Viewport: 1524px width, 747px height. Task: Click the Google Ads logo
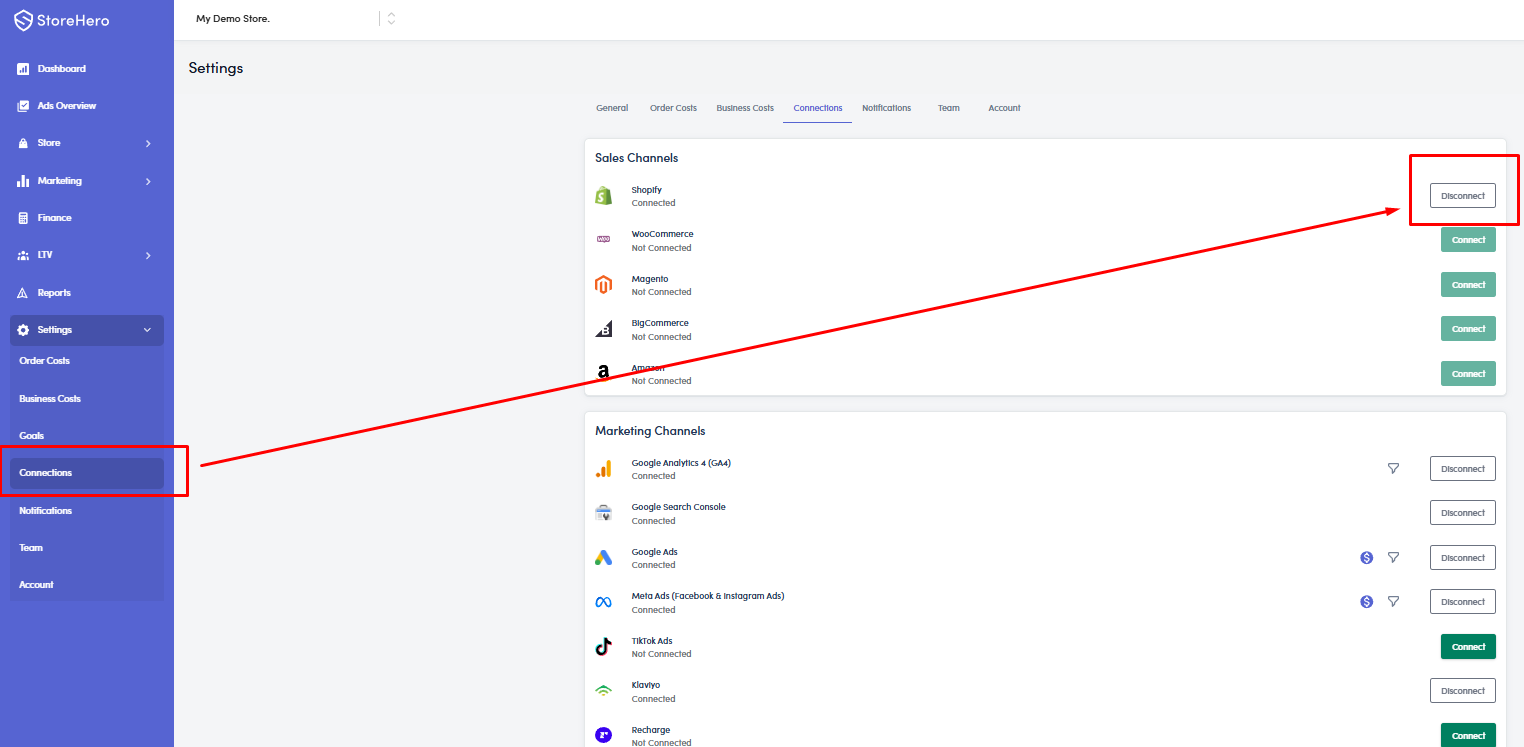click(603, 558)
